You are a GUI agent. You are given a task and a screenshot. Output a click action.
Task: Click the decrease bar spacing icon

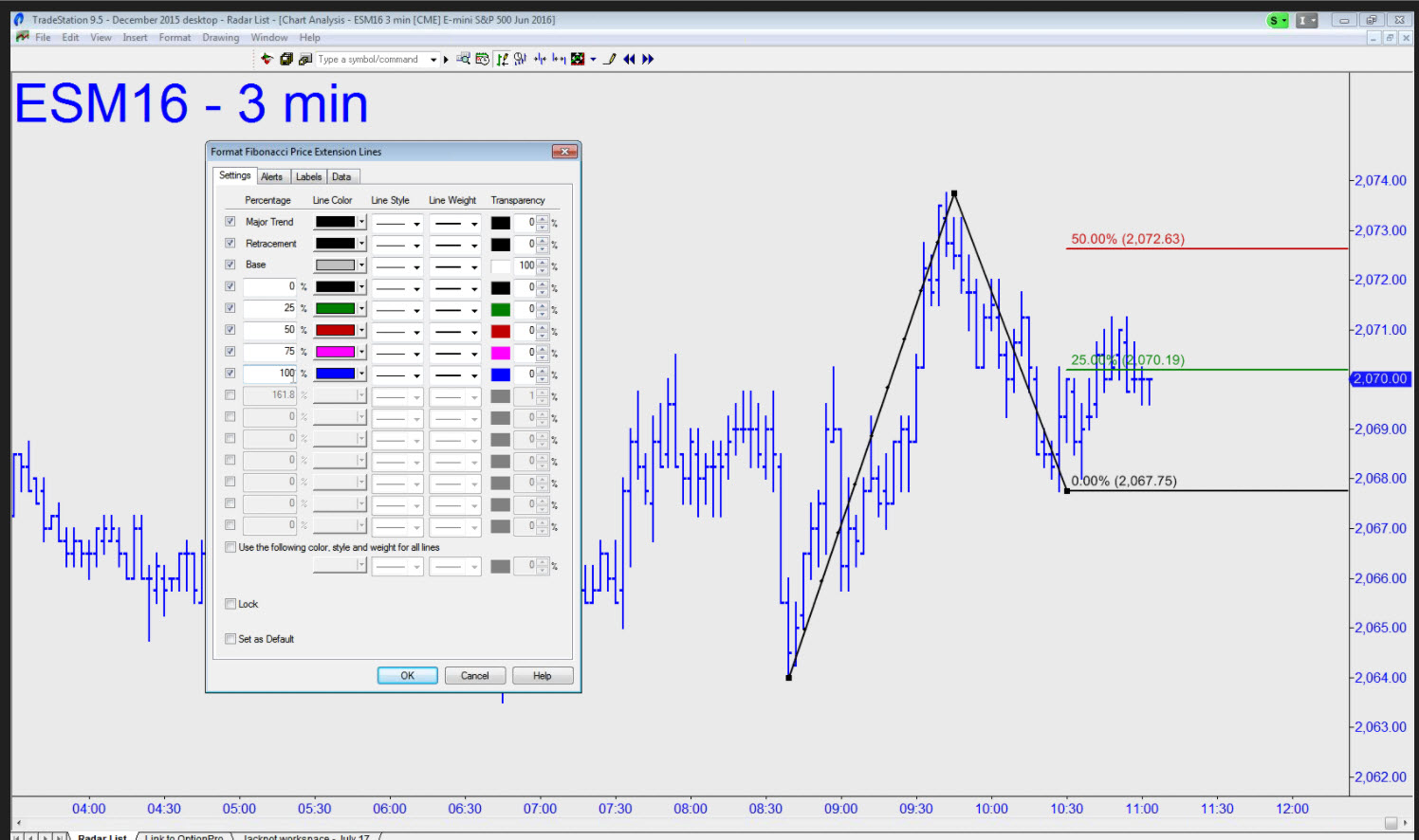coord(540,59)
